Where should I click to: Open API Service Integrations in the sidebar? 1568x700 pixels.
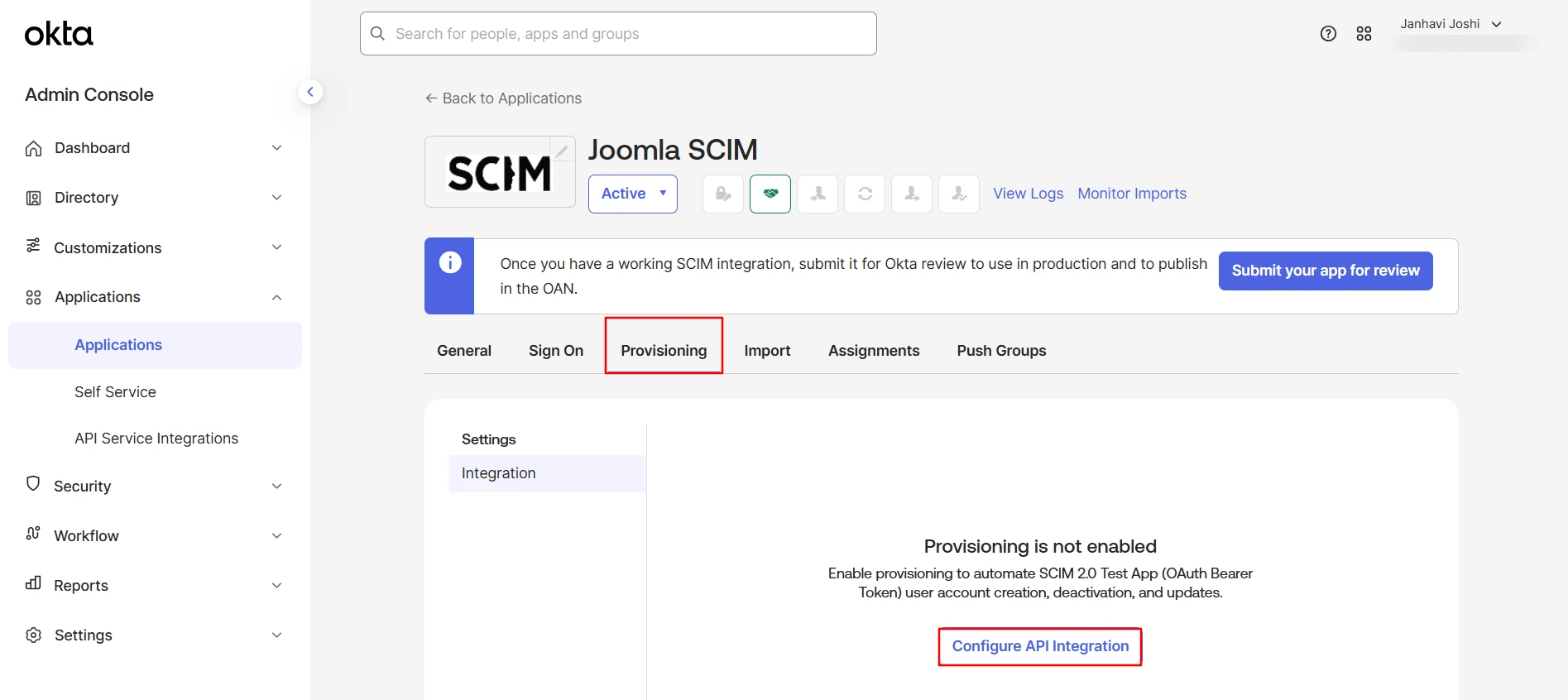[x=156, y=439]
